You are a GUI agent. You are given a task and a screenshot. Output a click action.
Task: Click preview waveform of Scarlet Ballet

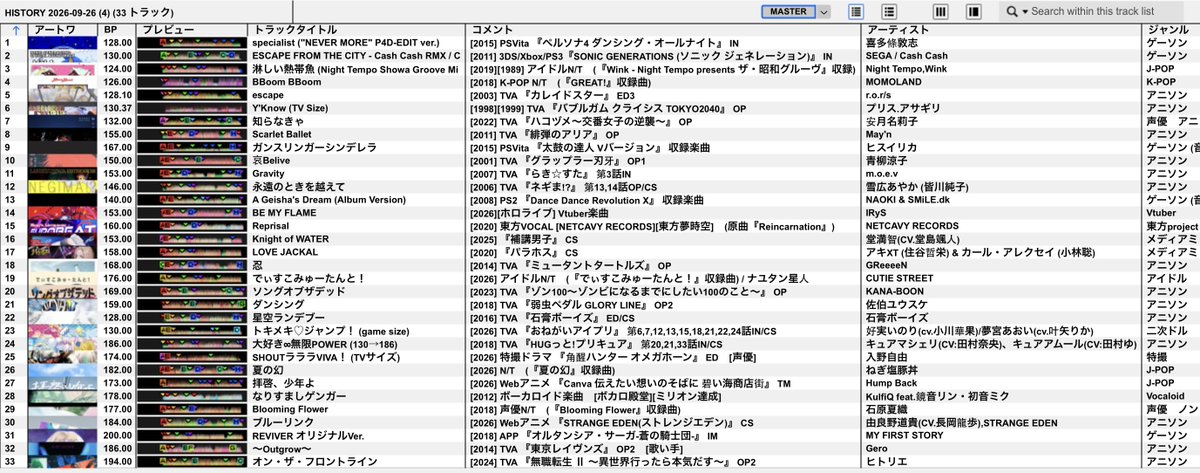[x=193, y=134]
